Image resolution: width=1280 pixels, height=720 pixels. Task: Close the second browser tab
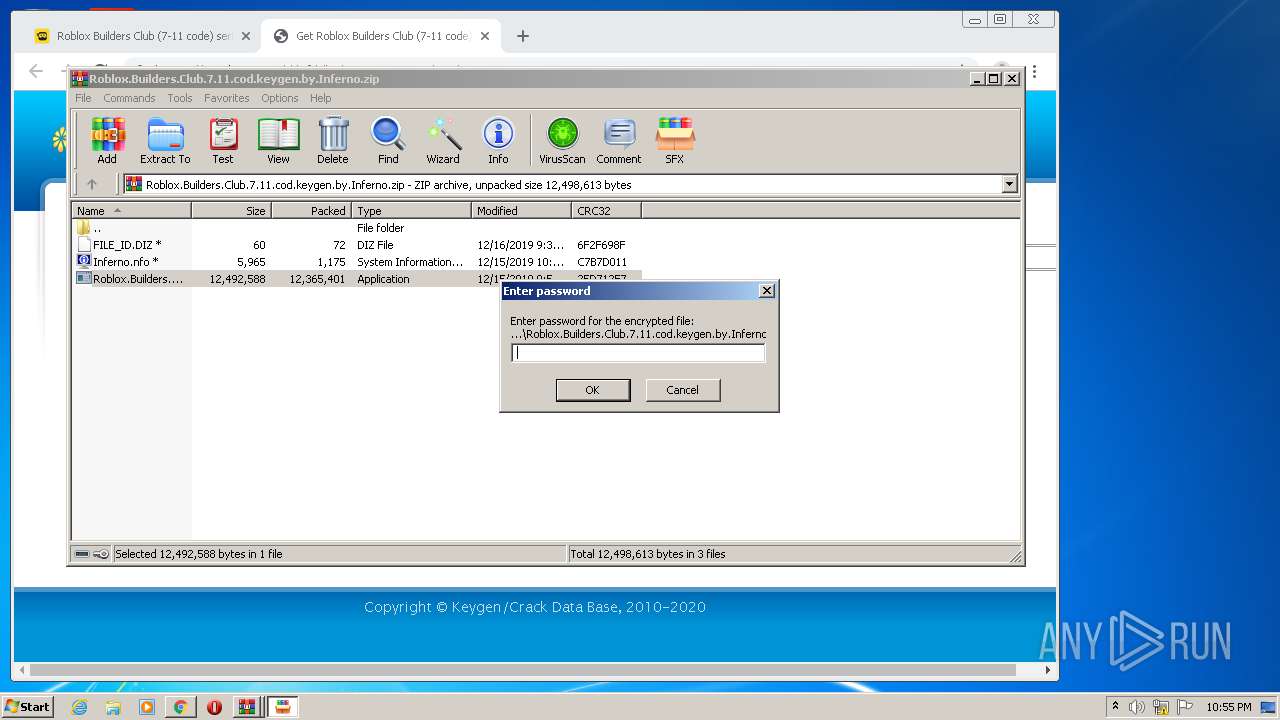[x=485, y=36]
